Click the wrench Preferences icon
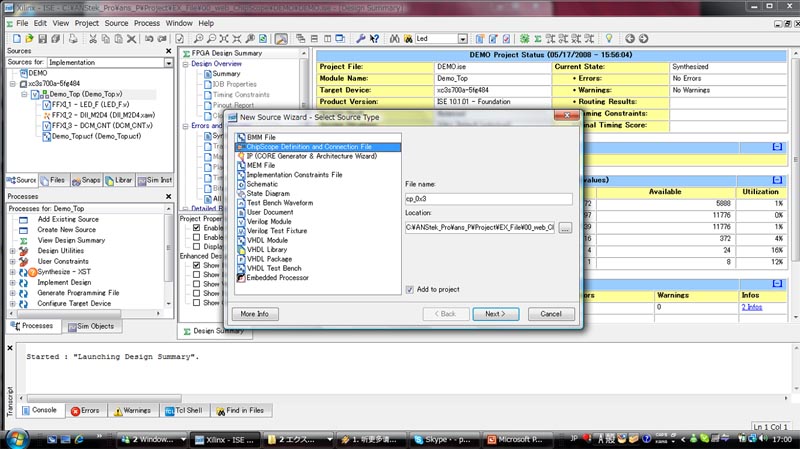The image size is (800, 449). 361,39
